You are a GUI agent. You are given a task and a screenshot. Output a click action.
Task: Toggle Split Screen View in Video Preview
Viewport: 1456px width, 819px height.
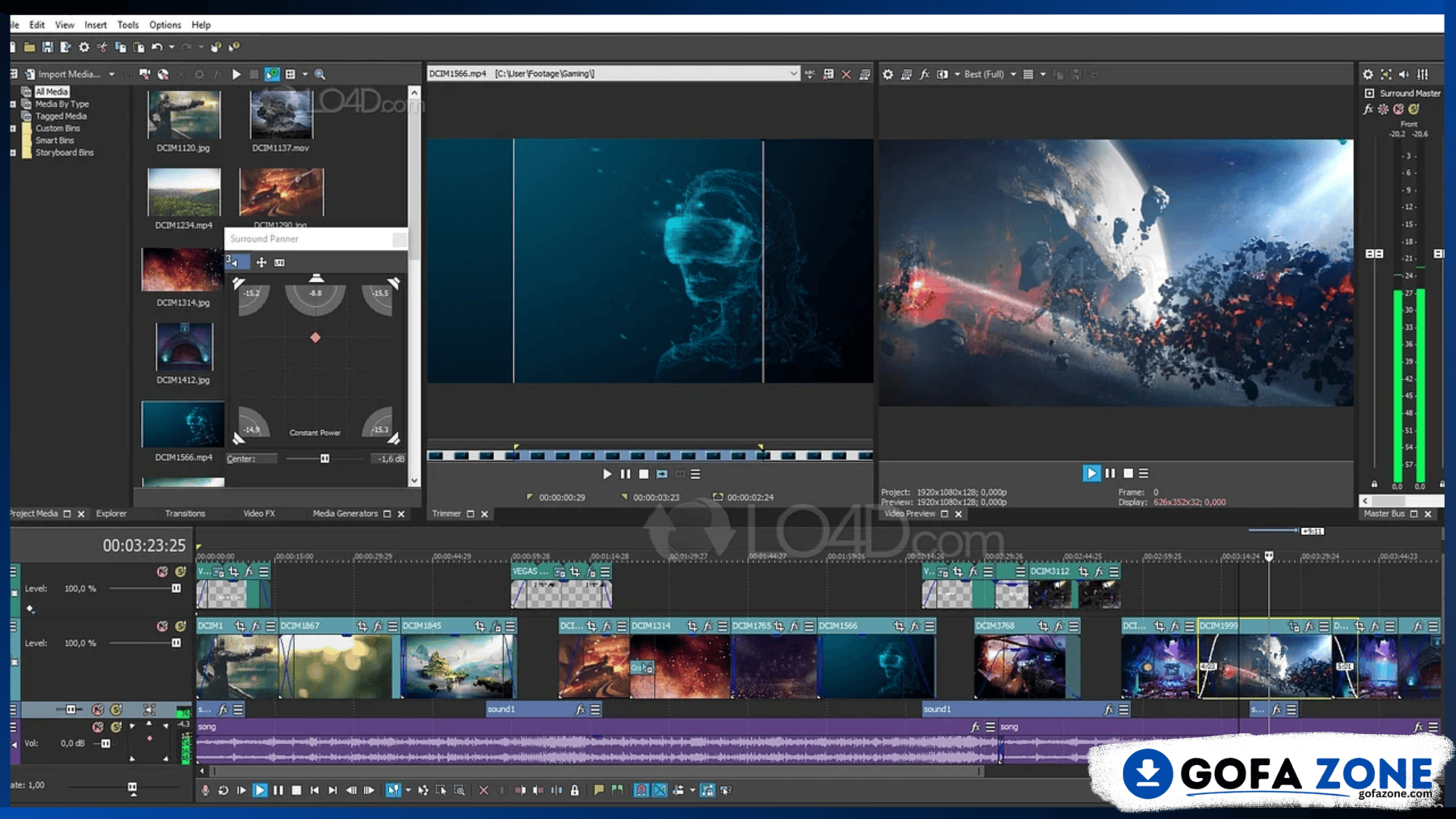(x=943, y=74)
